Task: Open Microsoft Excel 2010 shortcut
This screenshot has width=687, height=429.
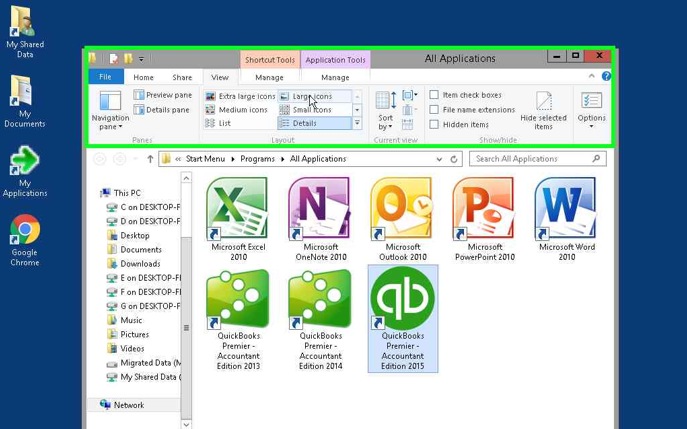Action: pyautogui.click(x=238, y=219)
